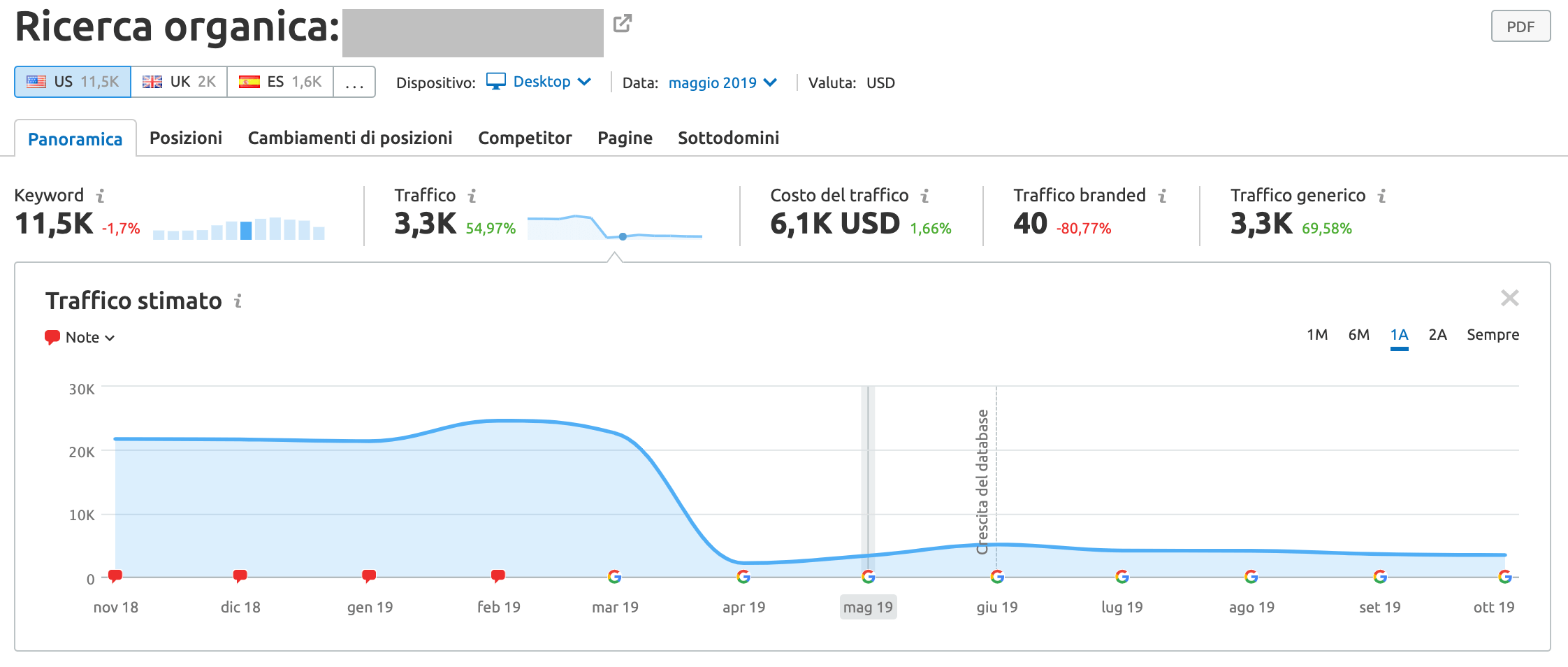Click the highlighted bar in Keyword sparkline

pos(246,231)
